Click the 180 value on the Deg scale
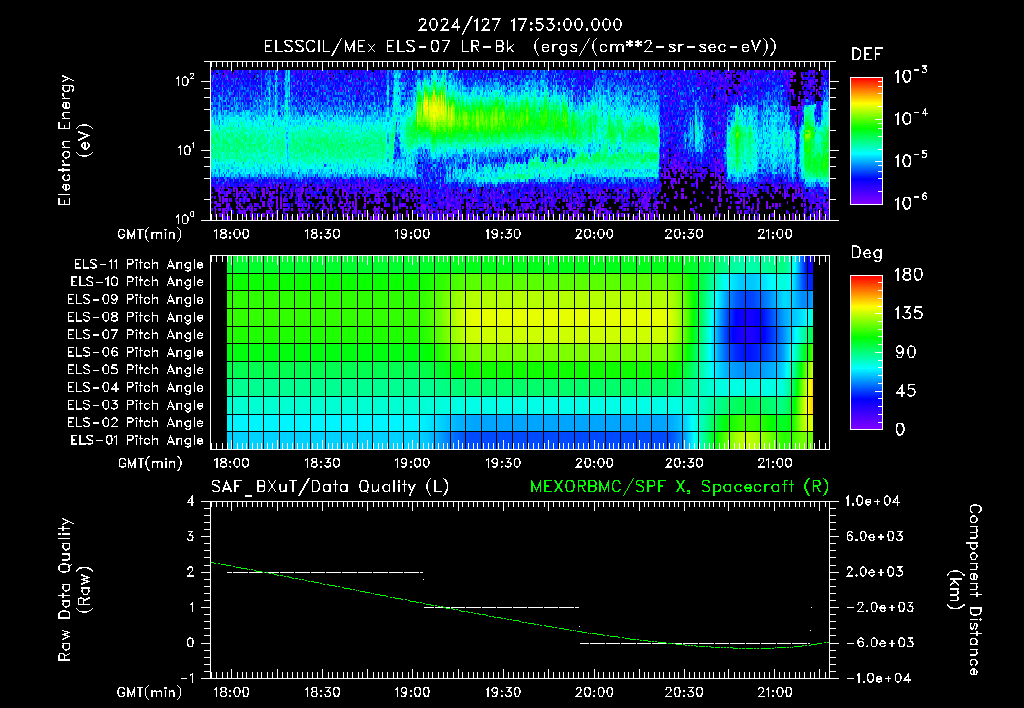Image resolution: width=1024 pixels, height=708 pixels. (x=908, y=275)
